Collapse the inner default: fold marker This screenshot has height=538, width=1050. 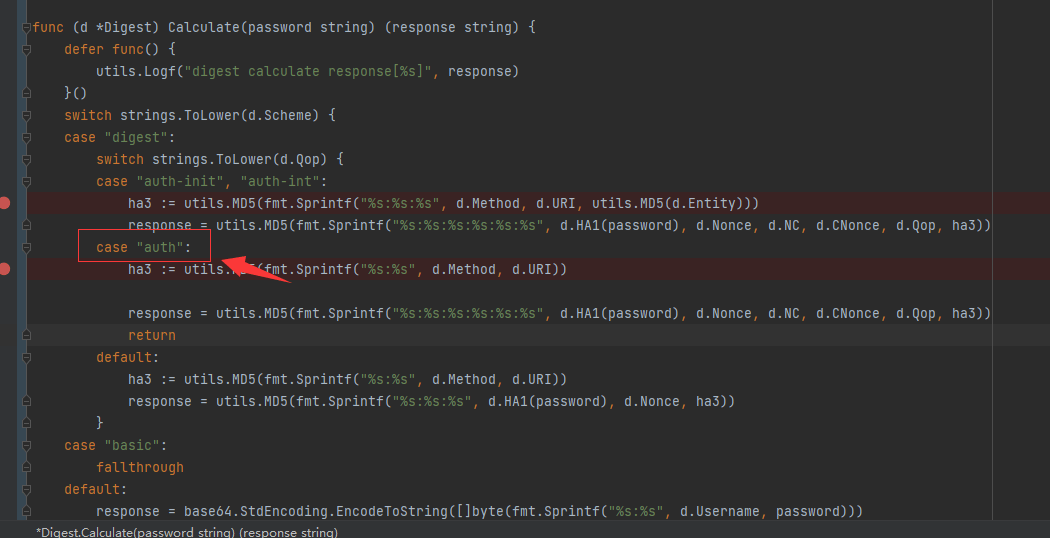(26, 357)
